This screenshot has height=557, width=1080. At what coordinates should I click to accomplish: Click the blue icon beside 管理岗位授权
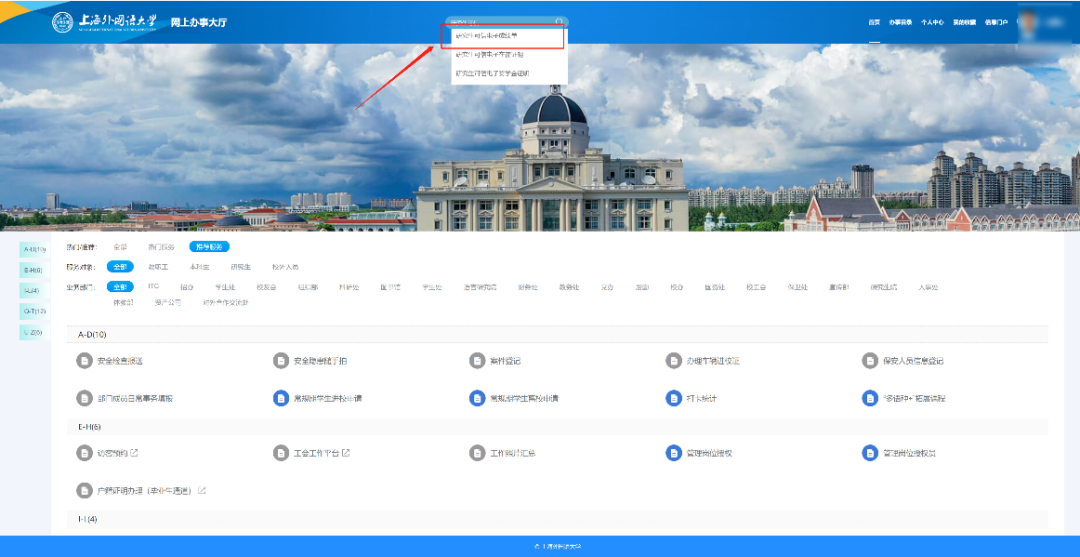point(674,453)
